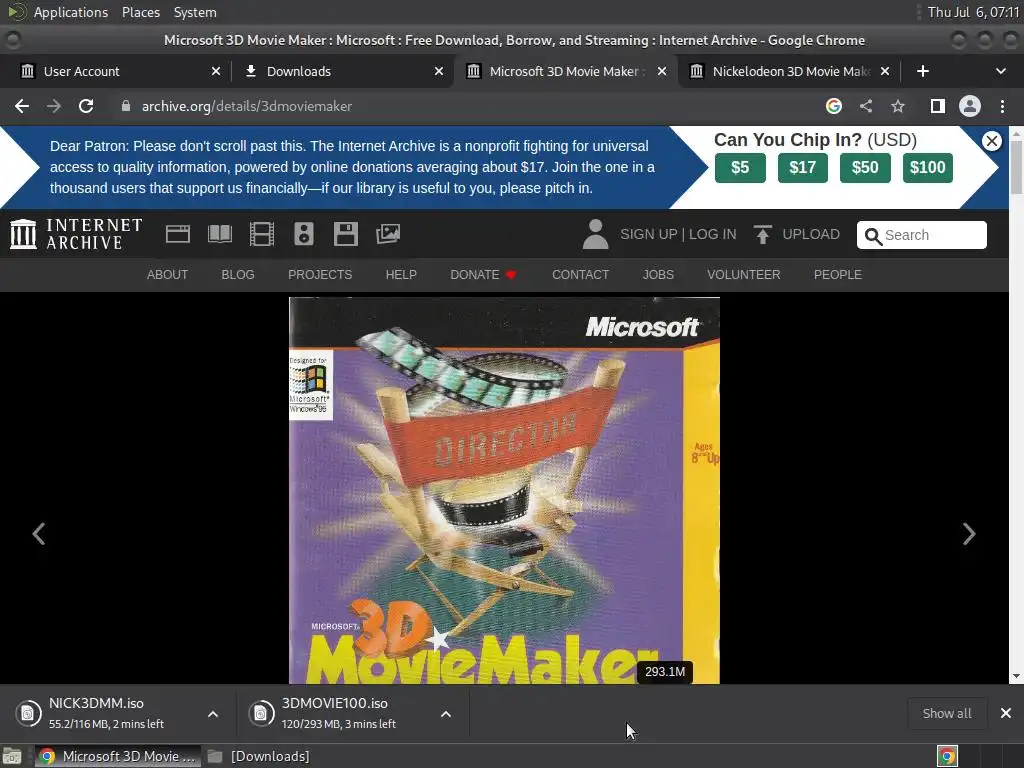Toggle the Chrome side panel icon
Viewport: 1024px width, 768px height.
point(937,106)
